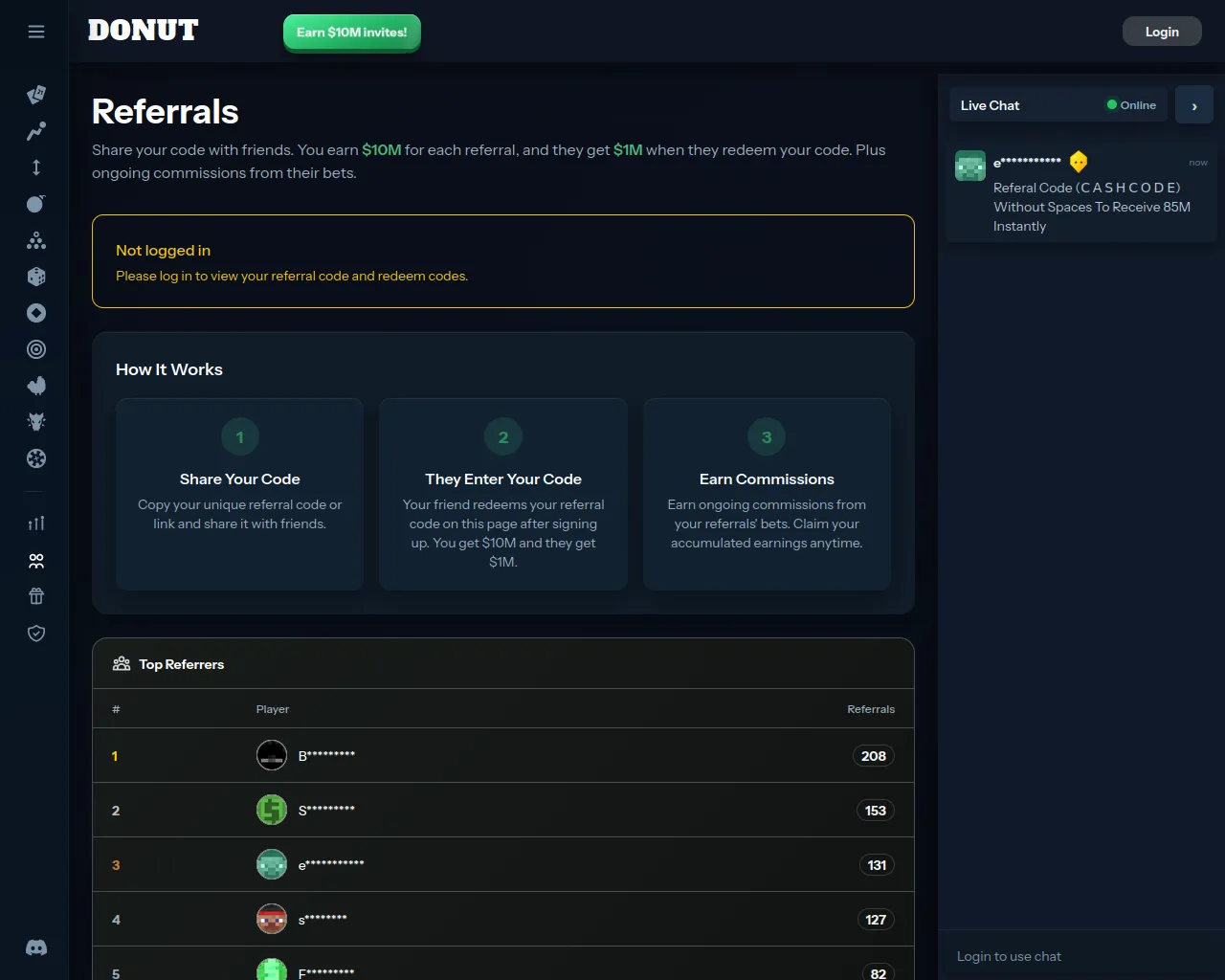Open the leaderboard bars sidebar icon

click(x=36, y=523)
